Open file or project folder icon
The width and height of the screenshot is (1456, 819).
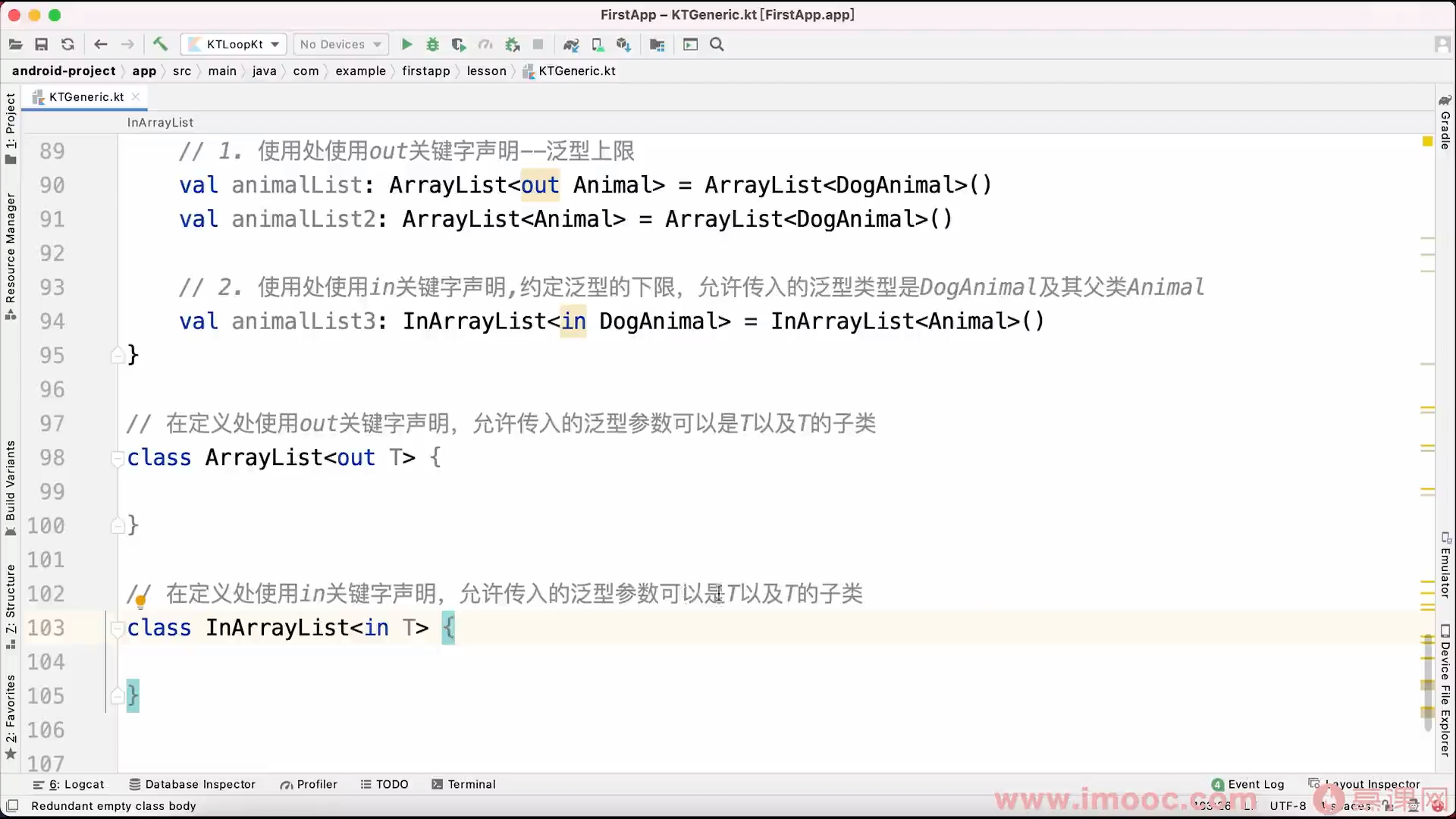point(15,45)
